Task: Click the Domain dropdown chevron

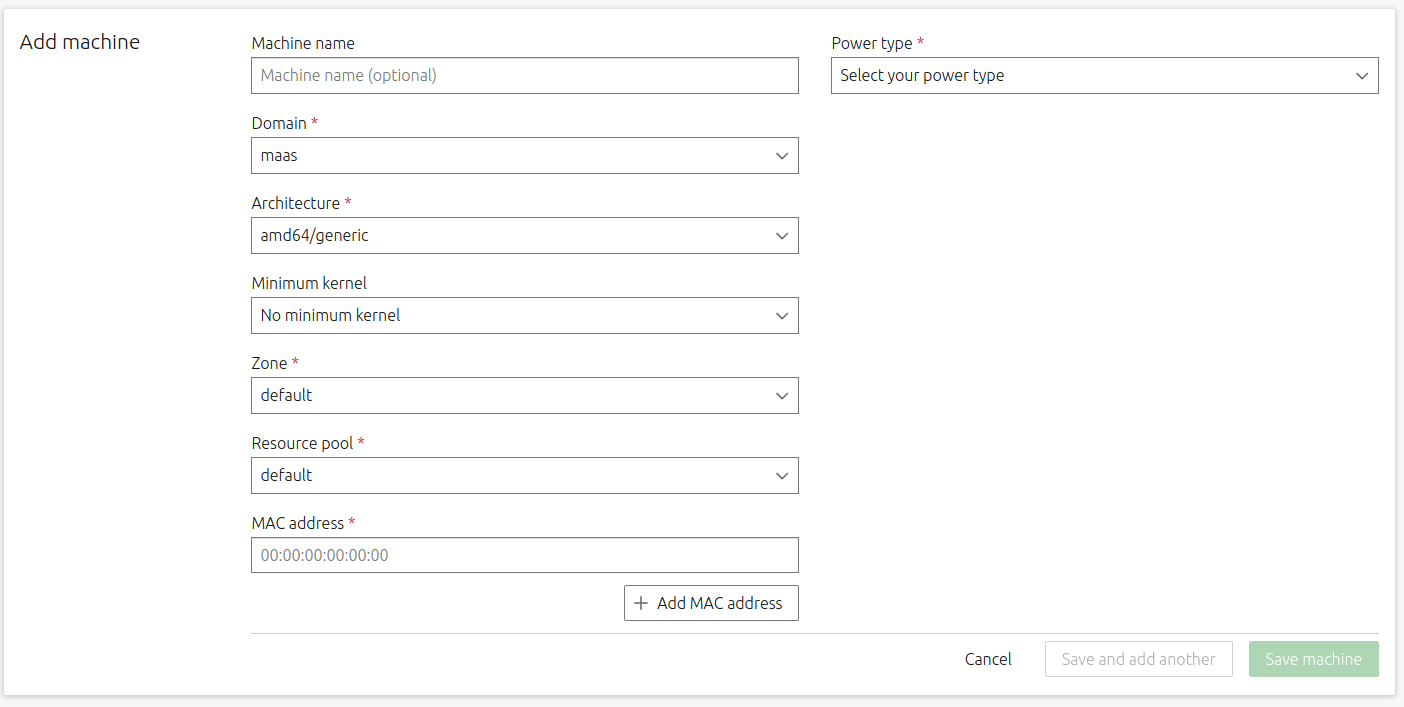Action: (782, 155)
